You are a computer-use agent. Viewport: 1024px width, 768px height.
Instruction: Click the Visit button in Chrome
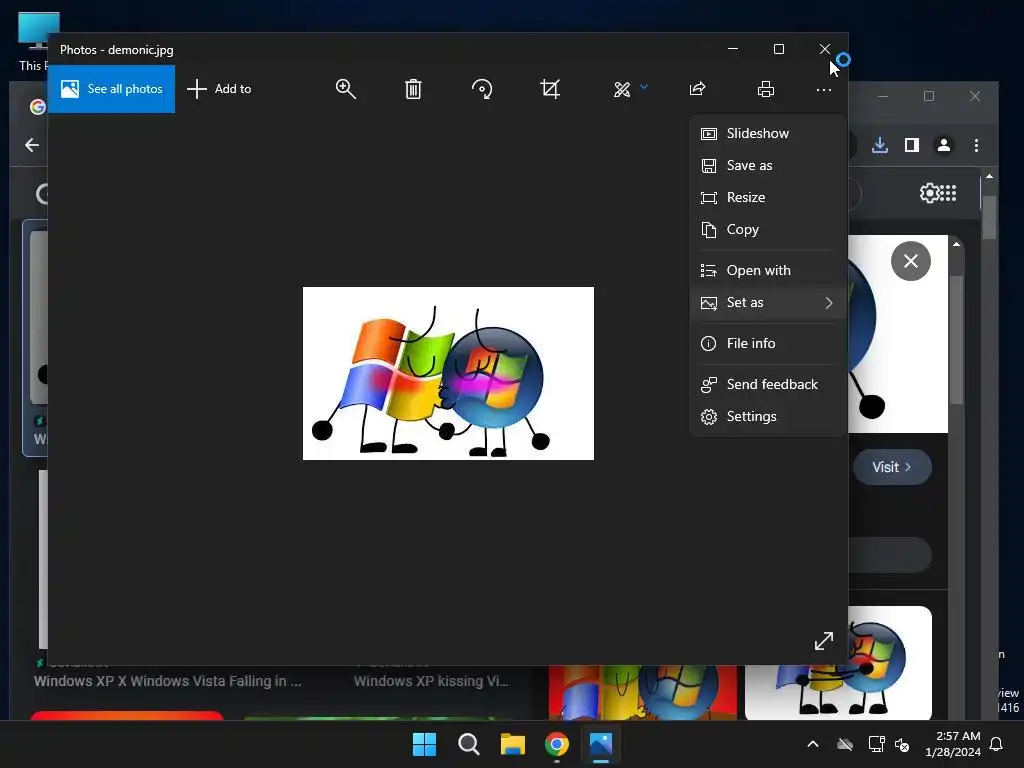pos(891,467)
